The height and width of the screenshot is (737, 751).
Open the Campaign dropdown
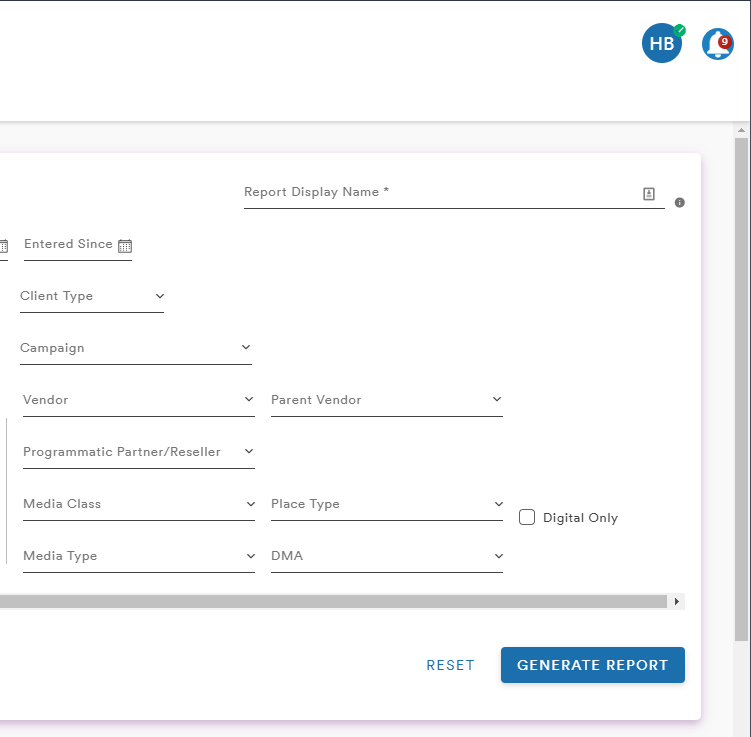[136, 348]
